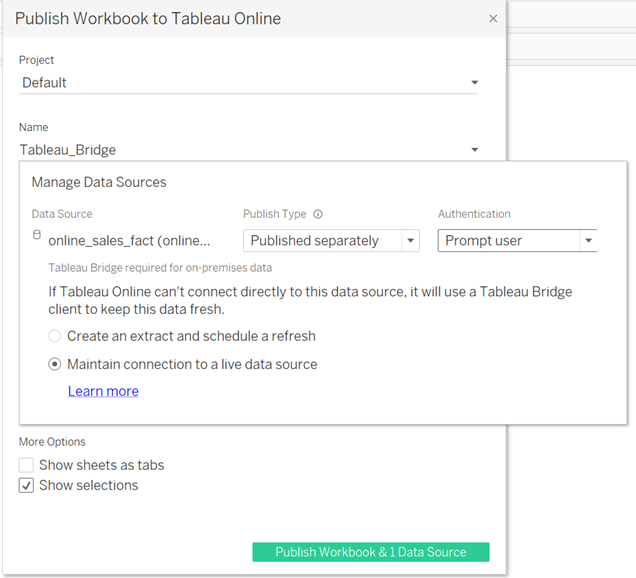This screenshot has height=578, width=636.
Task: Open the Project dropdown
Action: tap(474, 83)
